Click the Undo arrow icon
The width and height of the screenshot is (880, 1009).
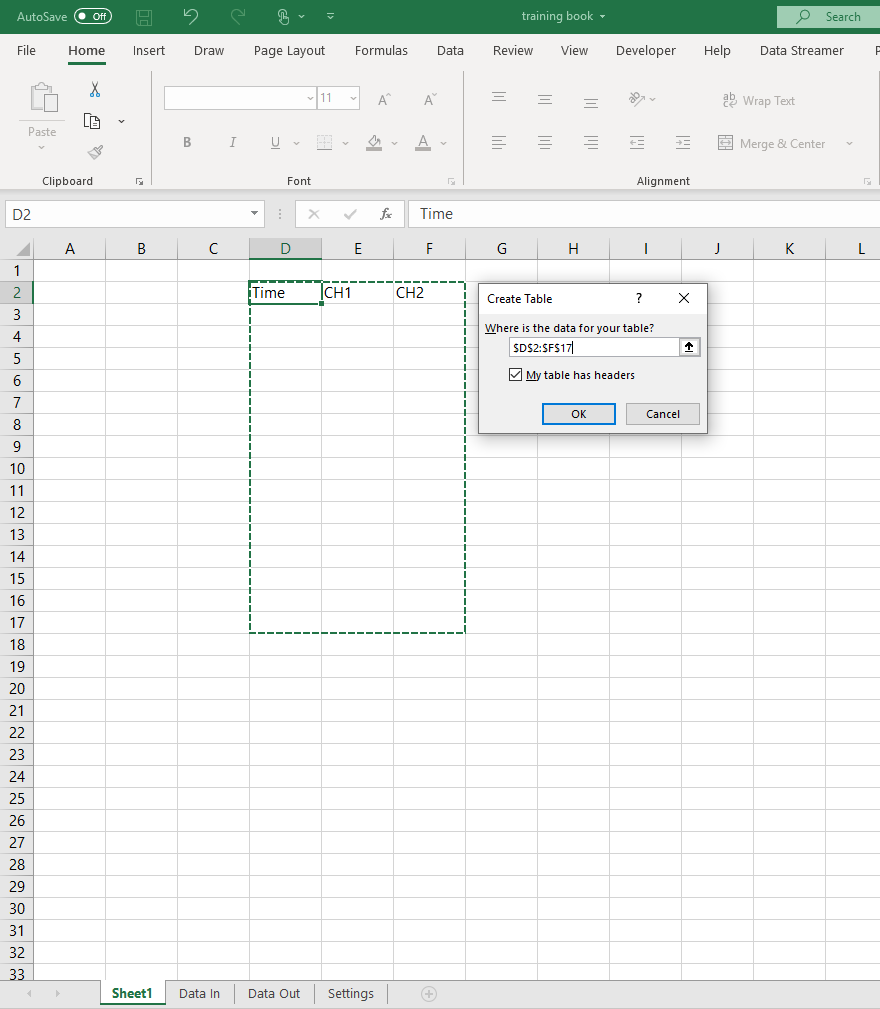190,16
